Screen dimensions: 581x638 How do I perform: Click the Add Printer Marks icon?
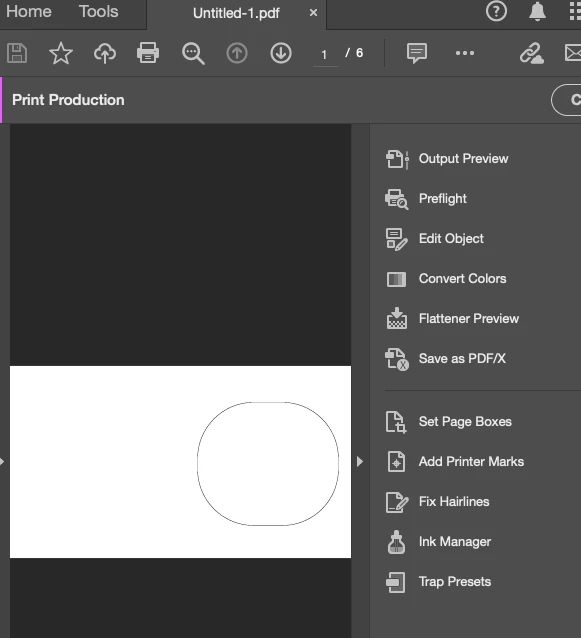(396, 462)
